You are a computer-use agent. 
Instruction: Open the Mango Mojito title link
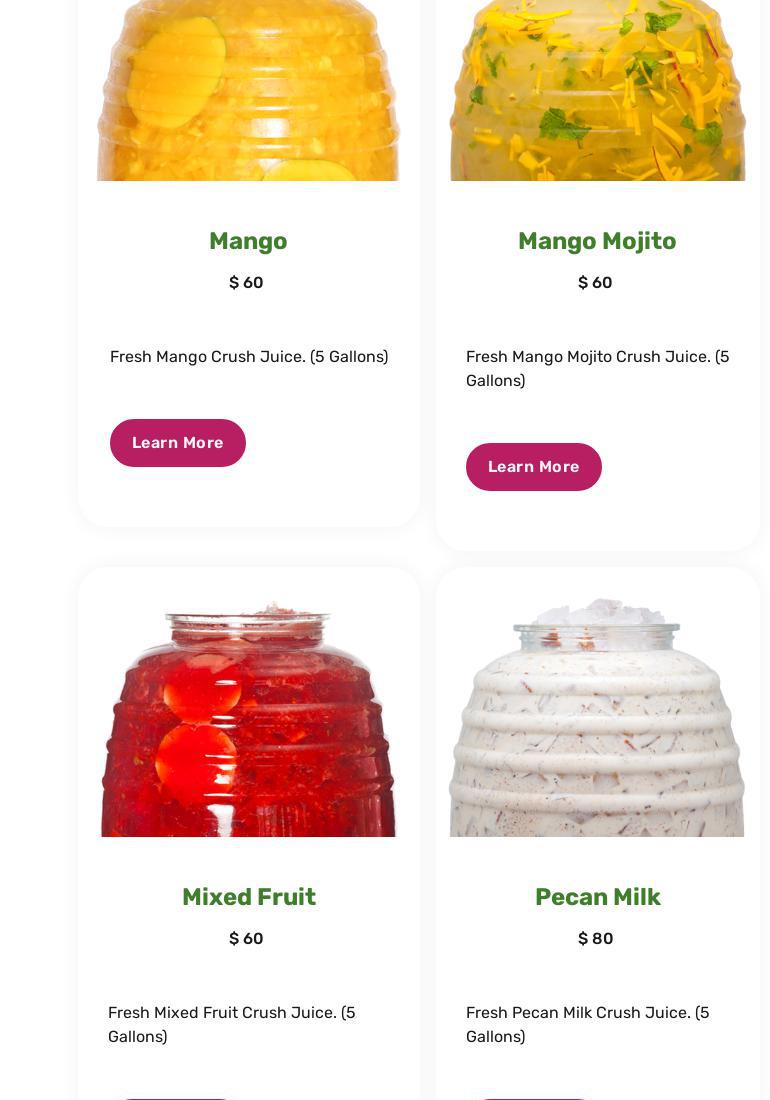click(x=597, y=241)
